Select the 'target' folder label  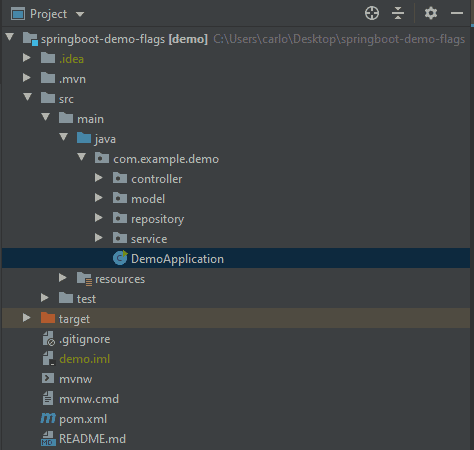pyautogui.click(x=74, y=319)
